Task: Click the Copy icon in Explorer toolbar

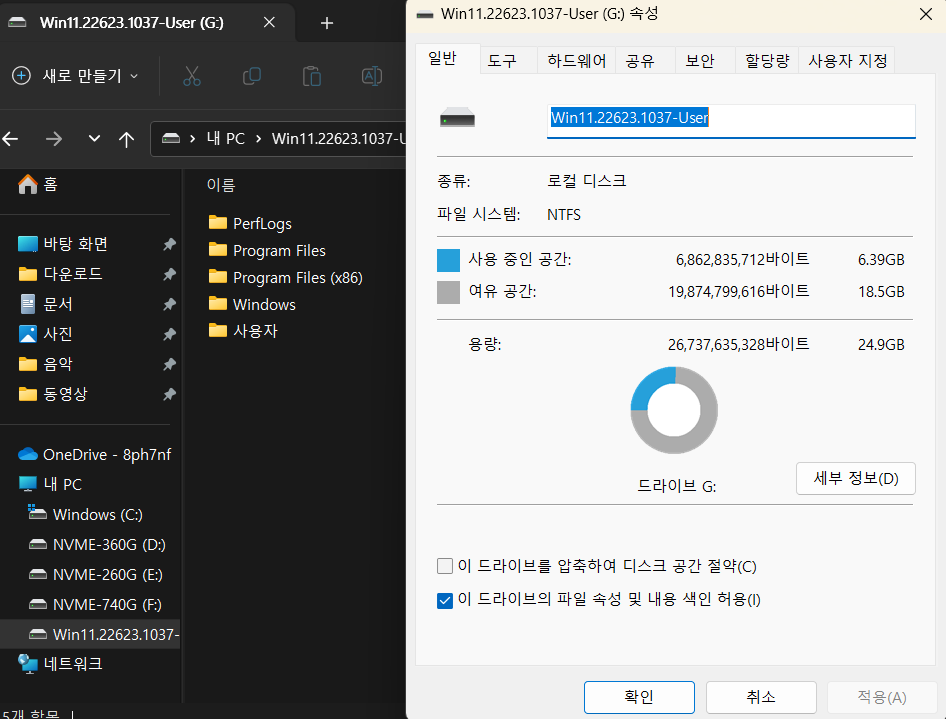Action: coord(252,76)
